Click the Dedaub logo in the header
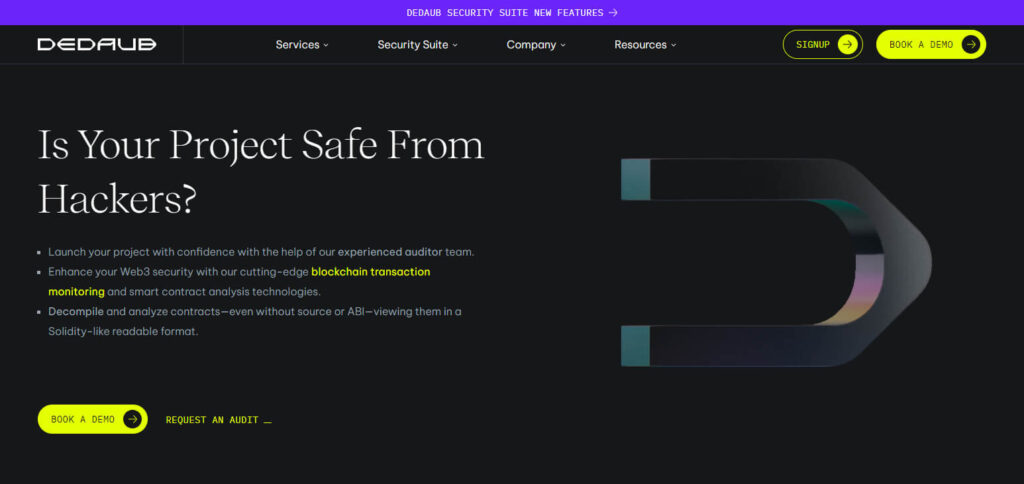 click(97, 44)
